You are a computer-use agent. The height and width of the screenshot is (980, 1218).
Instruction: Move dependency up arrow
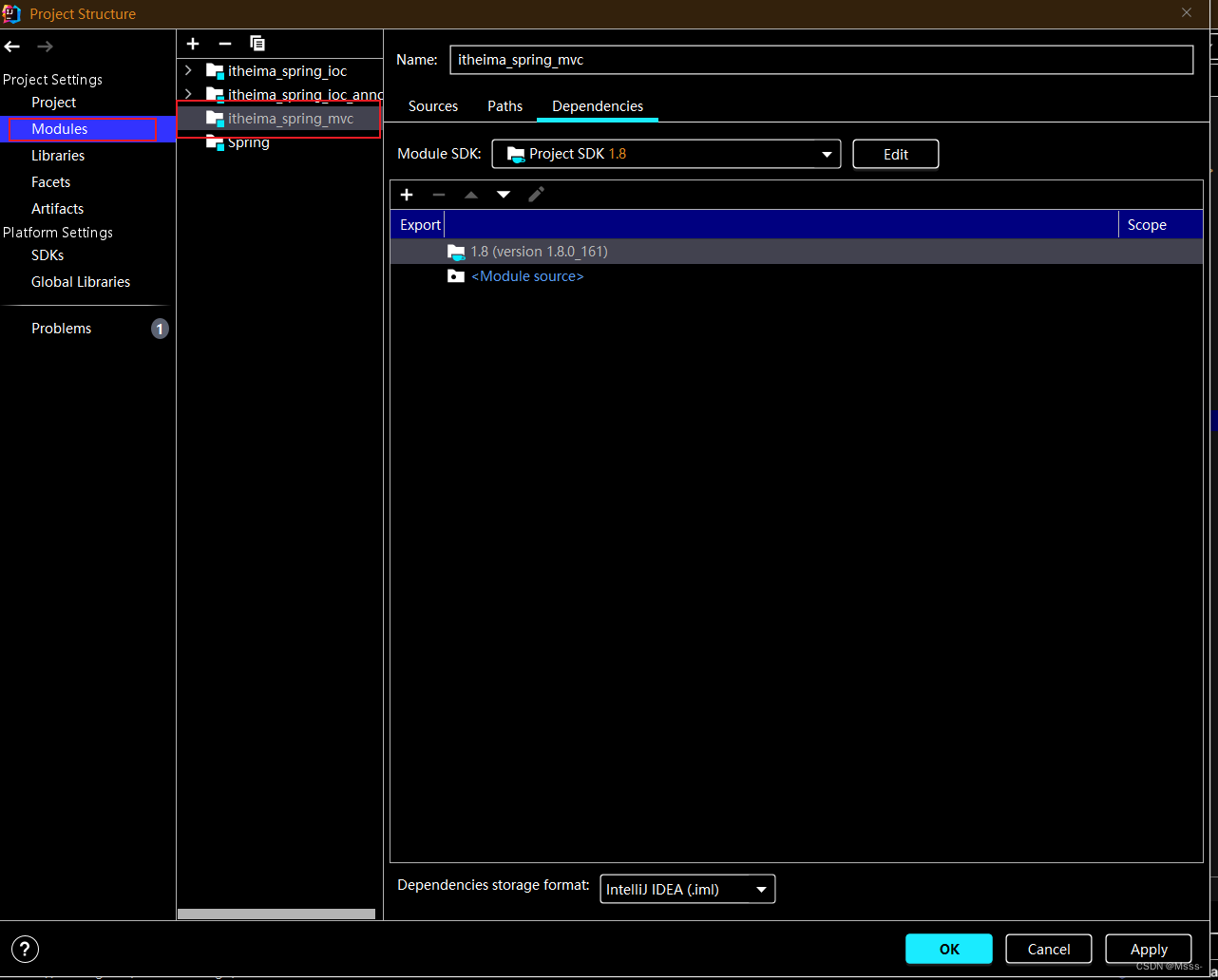click(x=471, y=195)
